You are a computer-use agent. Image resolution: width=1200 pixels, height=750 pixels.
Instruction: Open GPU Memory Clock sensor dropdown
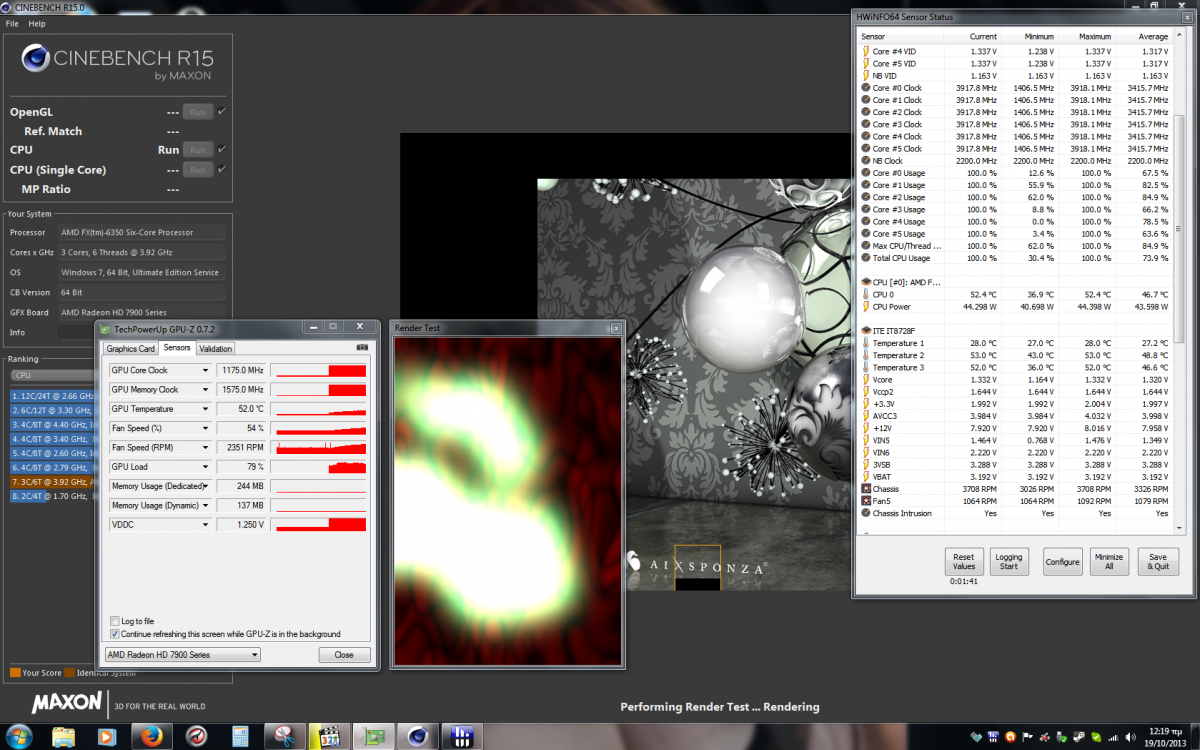[x=205, y=390]
